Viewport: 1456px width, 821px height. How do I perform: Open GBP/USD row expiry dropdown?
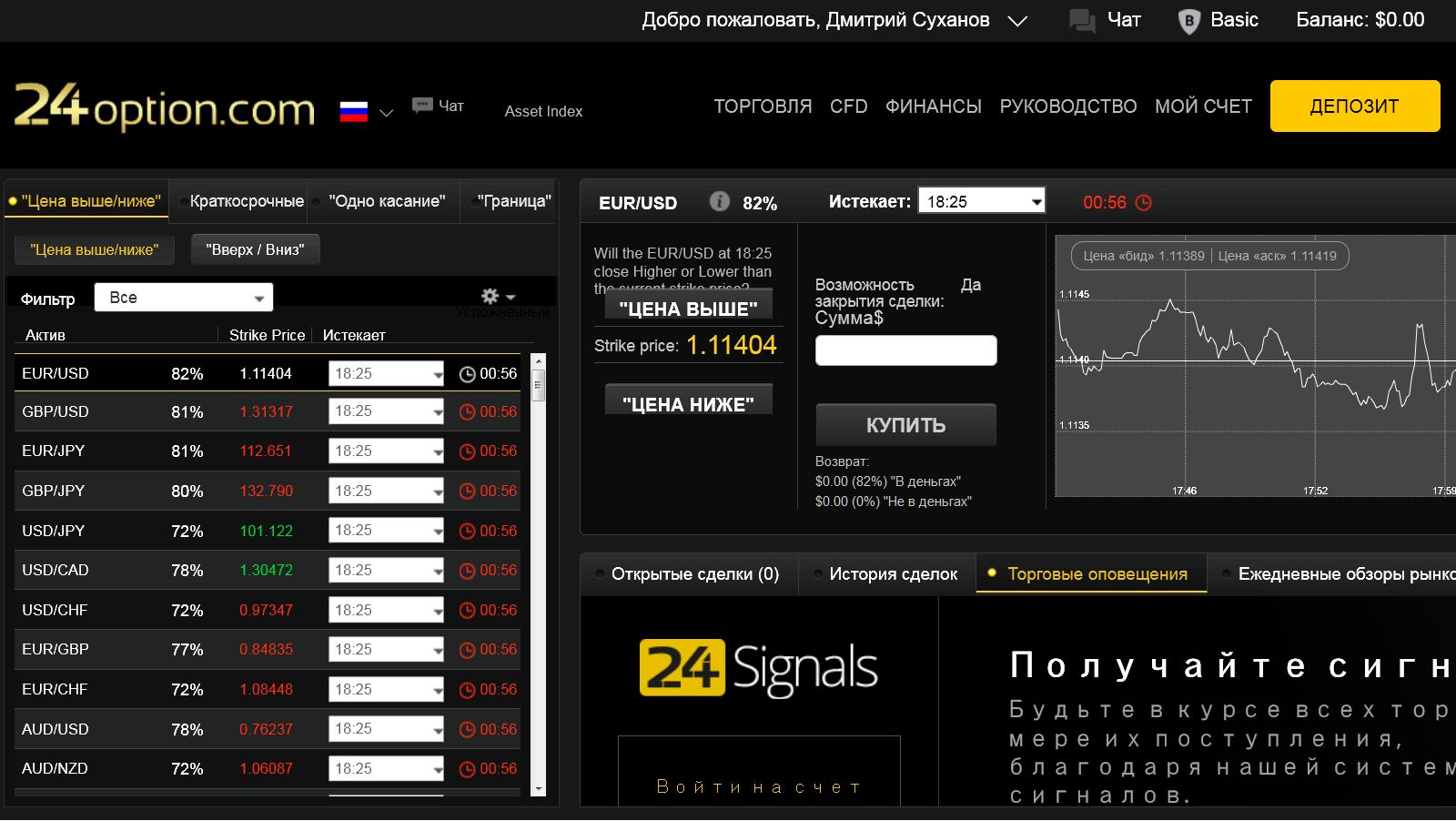[386, 411]
